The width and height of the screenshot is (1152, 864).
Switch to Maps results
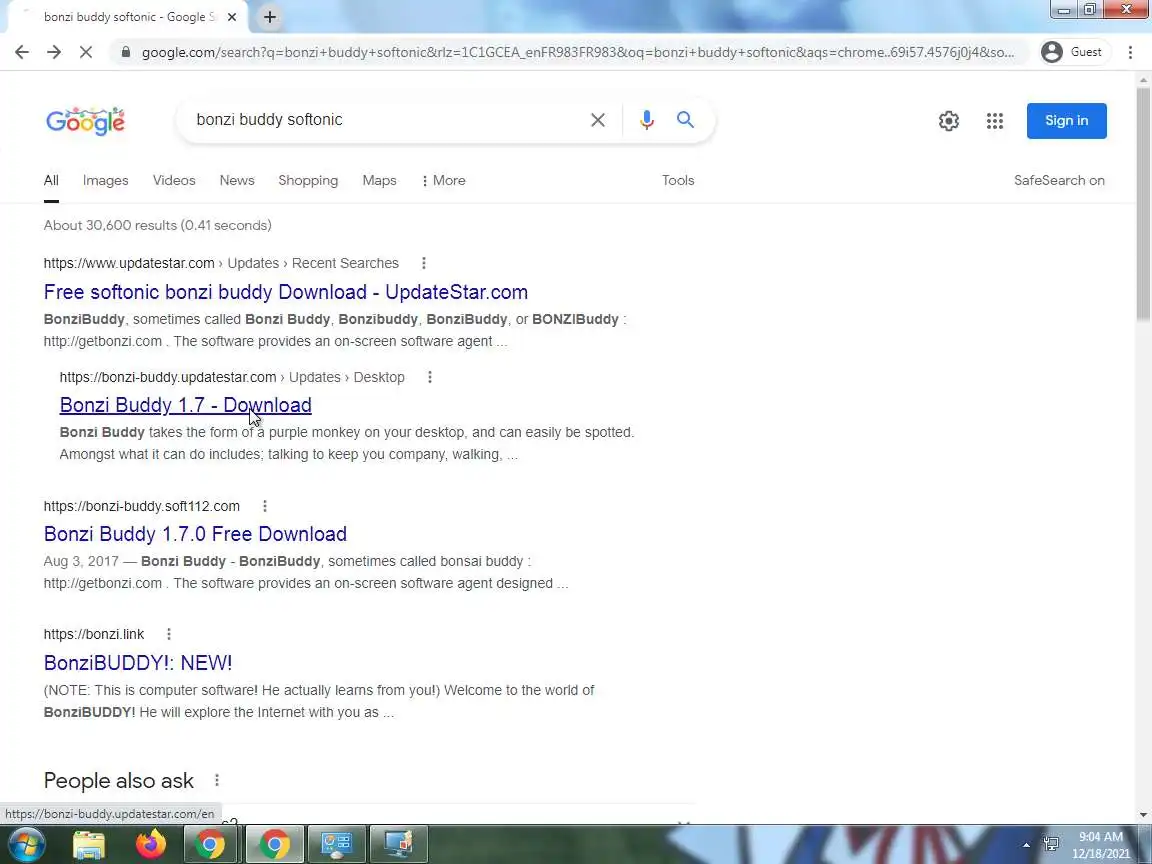tap(379, 181)
